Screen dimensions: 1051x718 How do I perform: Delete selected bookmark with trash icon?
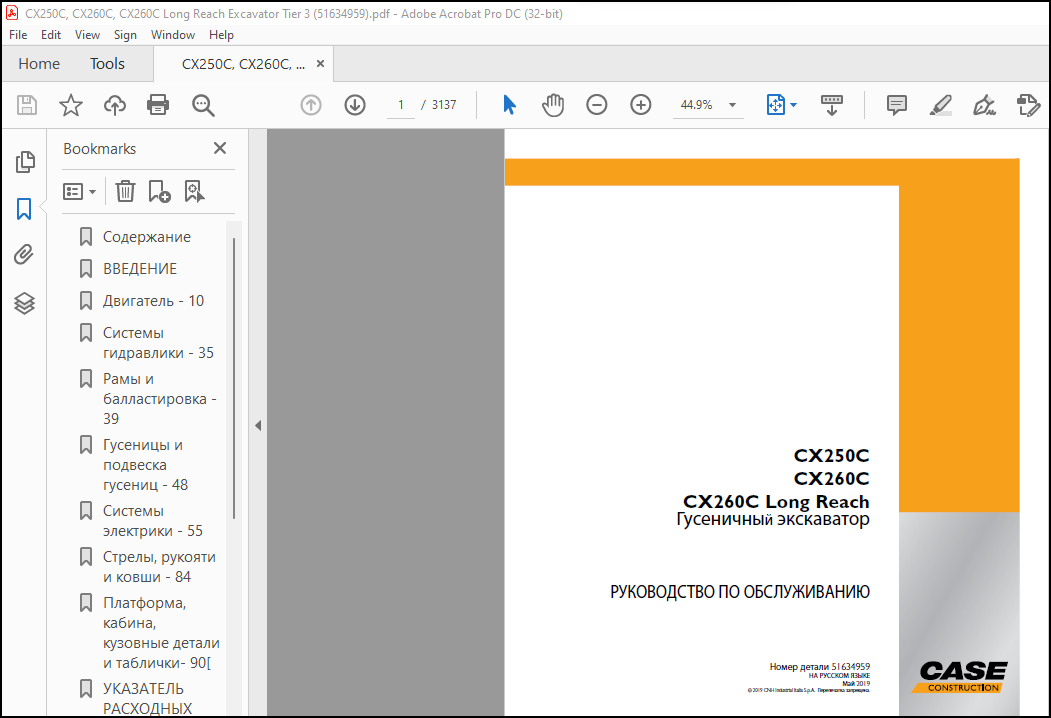[125, 192]
